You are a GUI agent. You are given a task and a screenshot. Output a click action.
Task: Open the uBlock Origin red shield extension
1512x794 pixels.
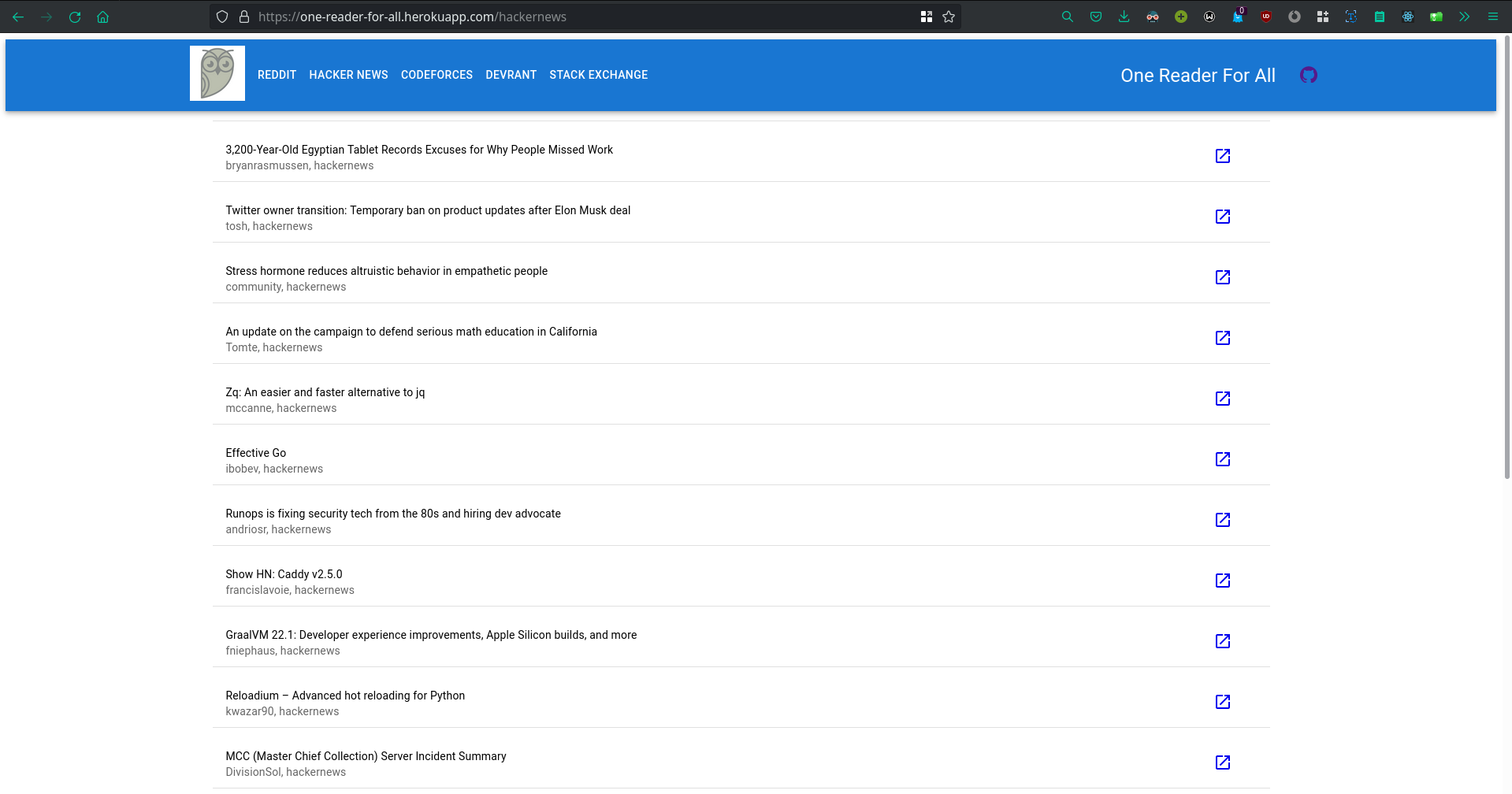(x=1266, y=17)
